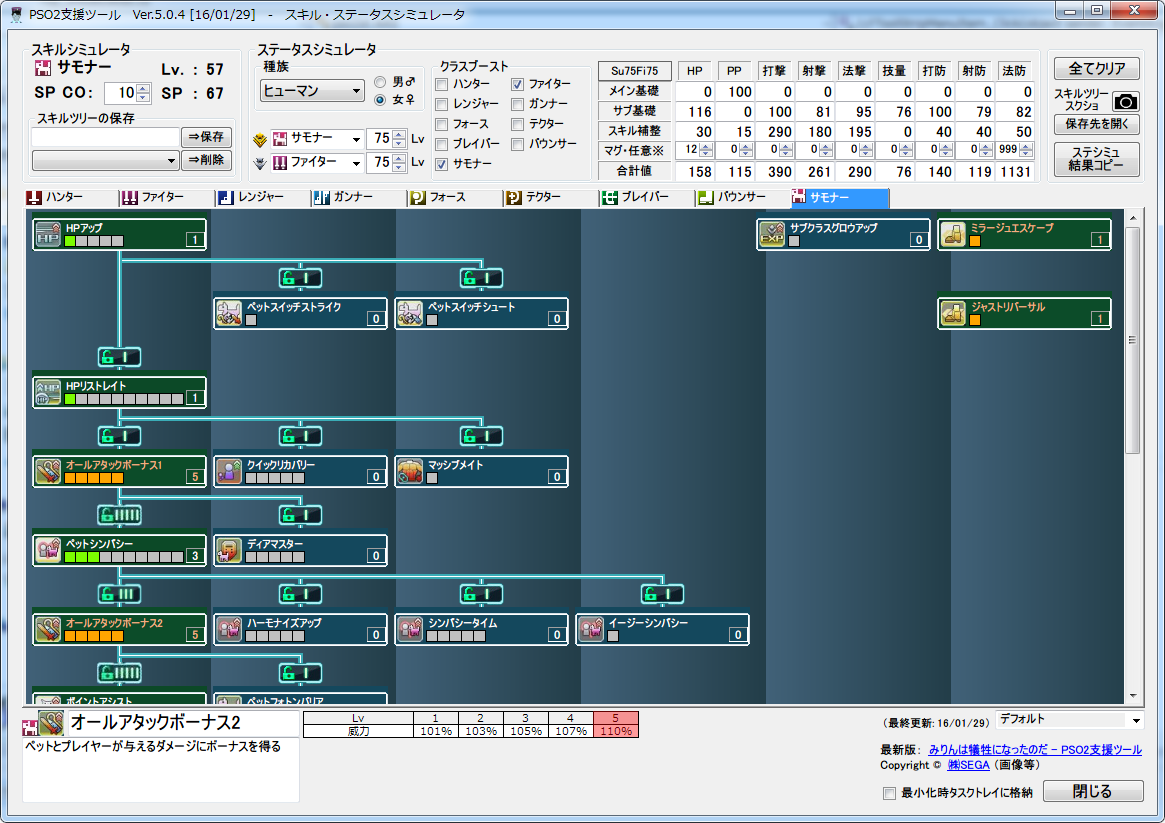
Task: Click the lock icon above ディアマスター
Action: click(300, 515)
